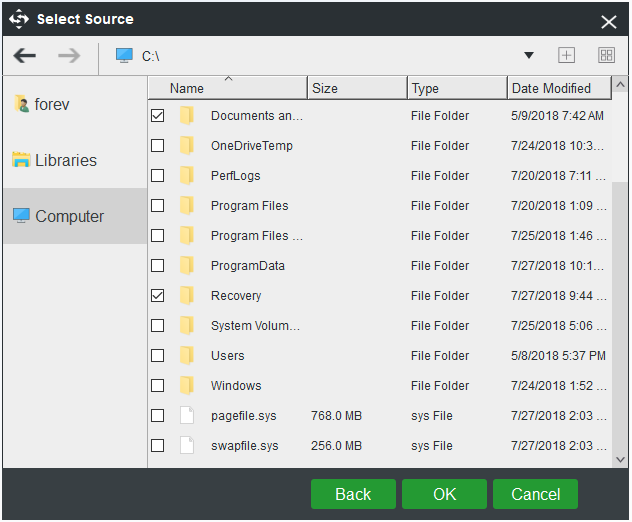Click the OneDriveTemp folder icon
The image size is (632, 522).
coord(187,146)
